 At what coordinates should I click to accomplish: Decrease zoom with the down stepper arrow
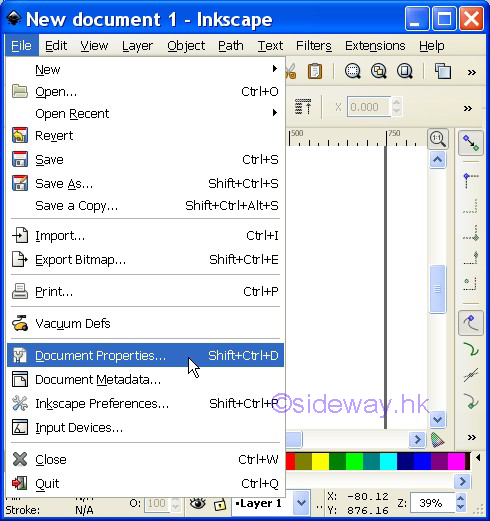461,507
